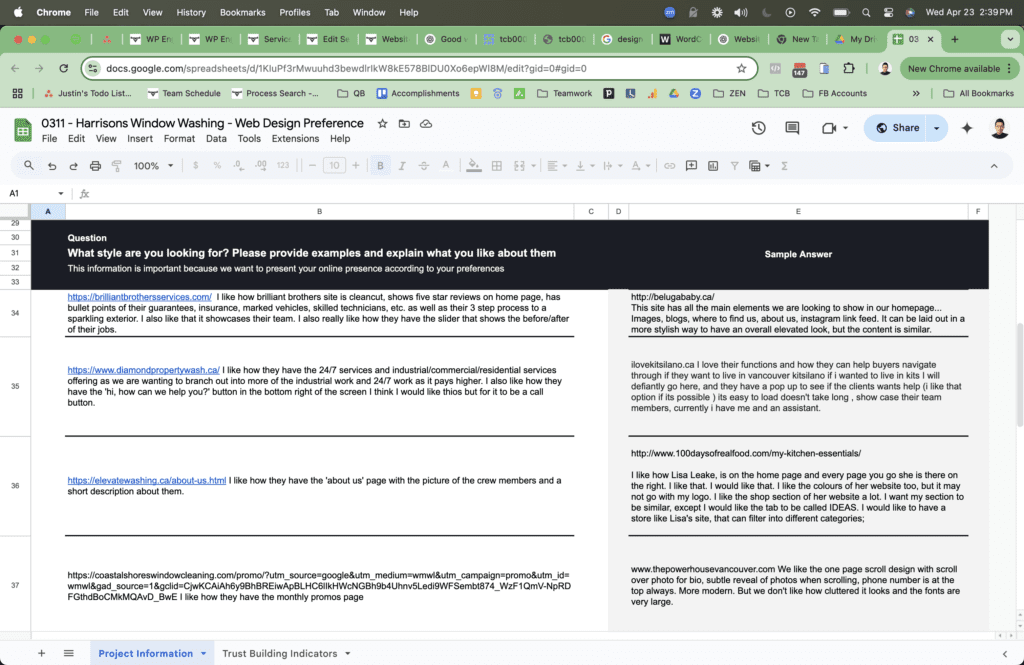Click the Share button

[x=897, y=128]
